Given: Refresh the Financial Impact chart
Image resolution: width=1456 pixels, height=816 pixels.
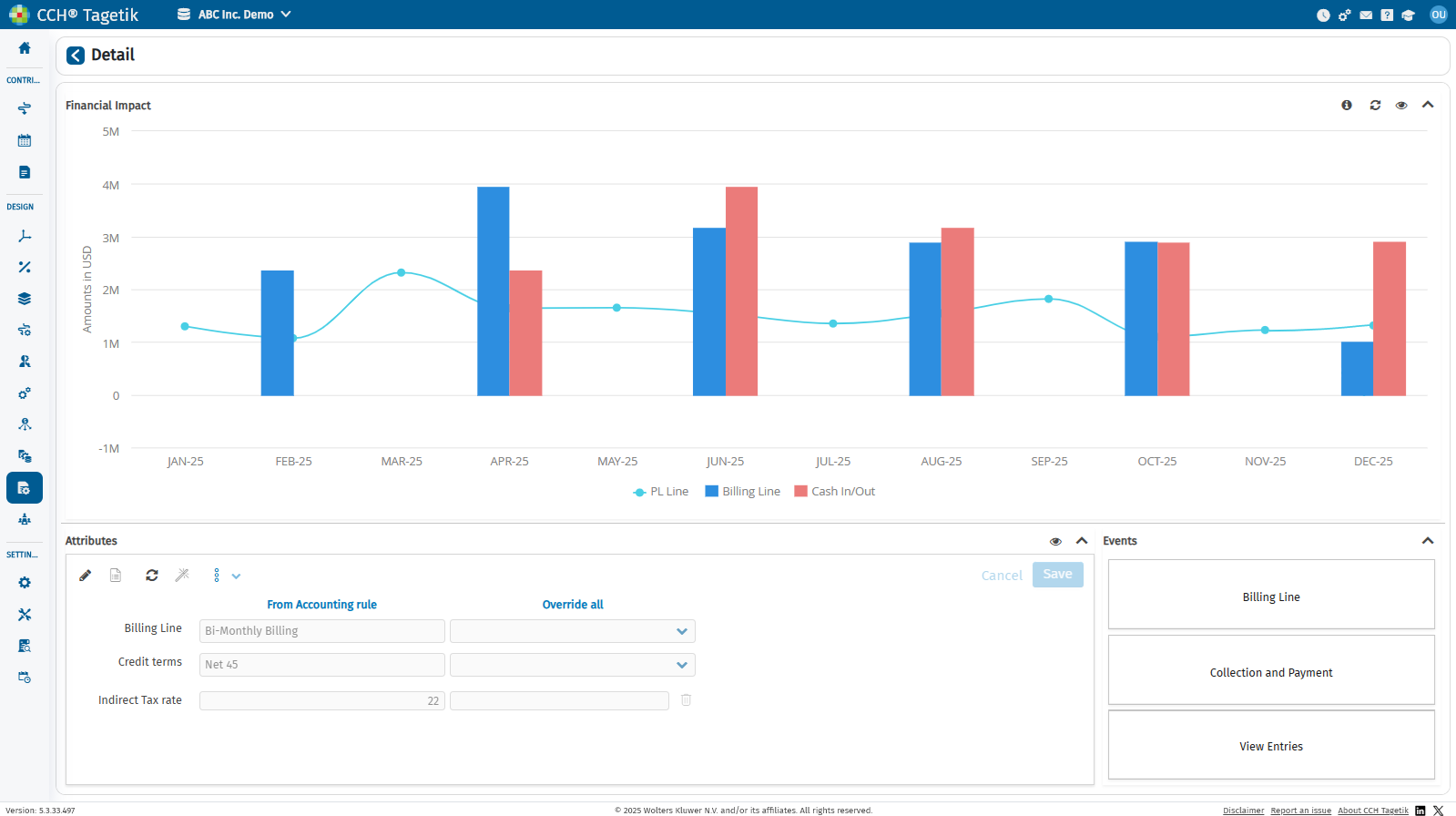Looking at the screenshot, I should pos(1375,106).
